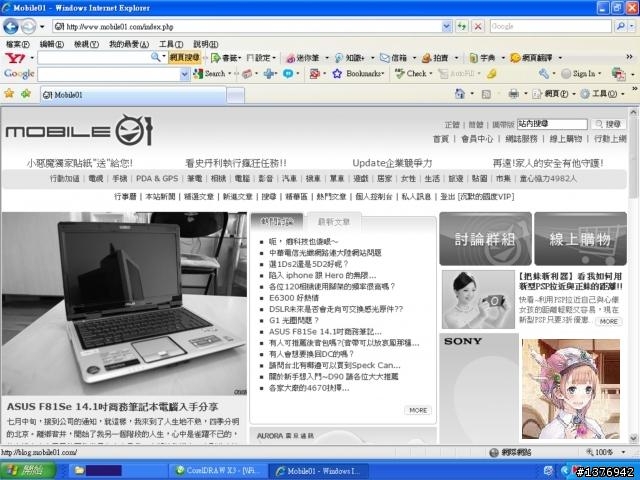Open the Google toolbar search box dropdown
Image resolution: width=640 pixels, height=480 pixels.
pyautogui.click(x=184, y=74)
